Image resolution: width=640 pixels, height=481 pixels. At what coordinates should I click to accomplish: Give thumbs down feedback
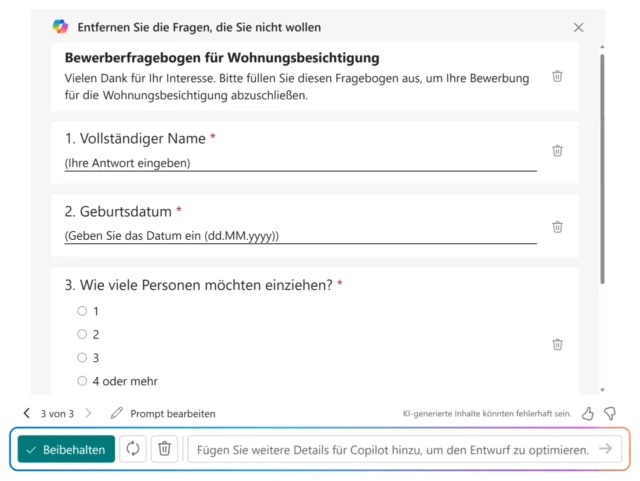(610, 413)
